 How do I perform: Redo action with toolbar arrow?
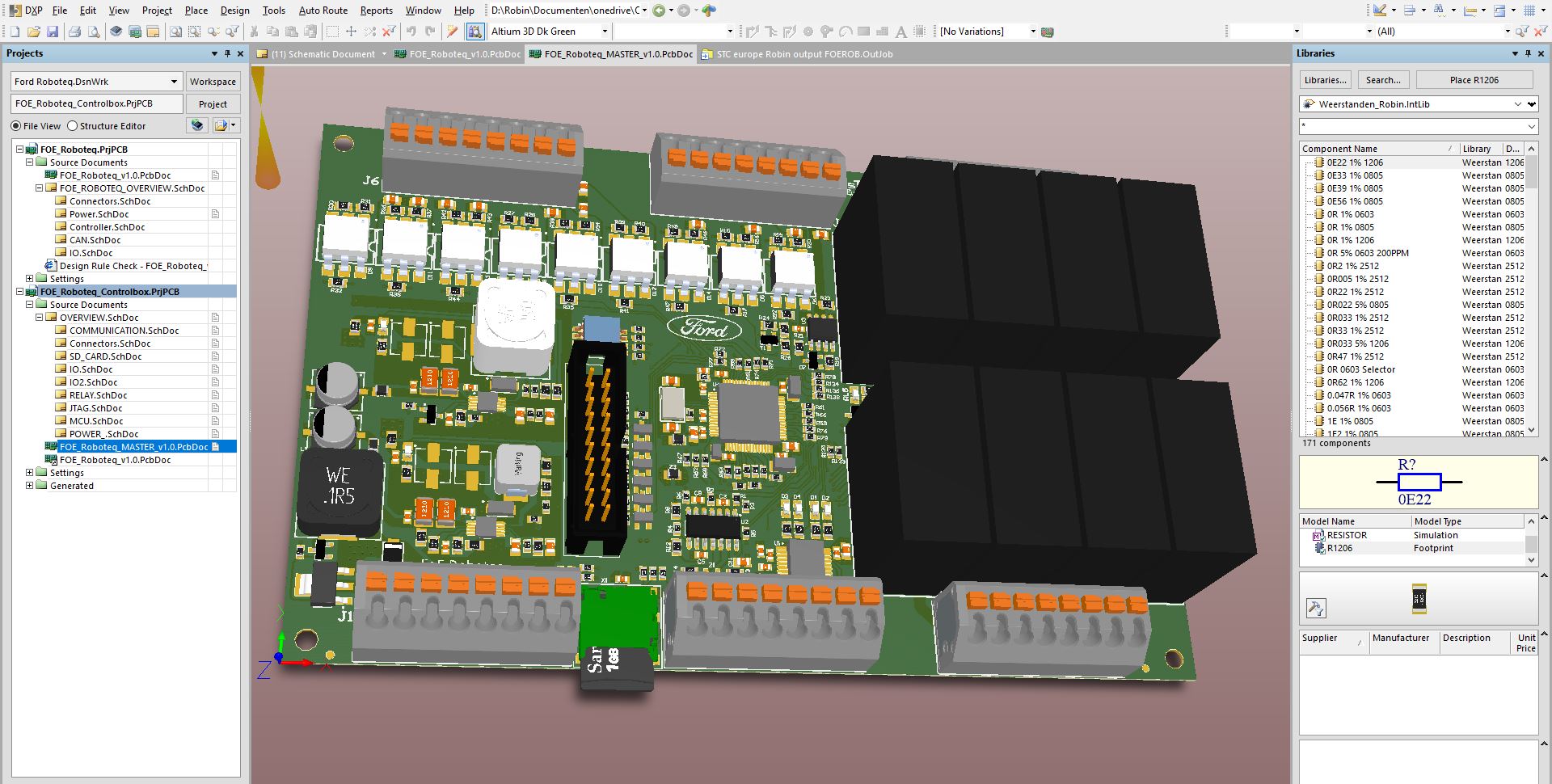tap(430, 32)
